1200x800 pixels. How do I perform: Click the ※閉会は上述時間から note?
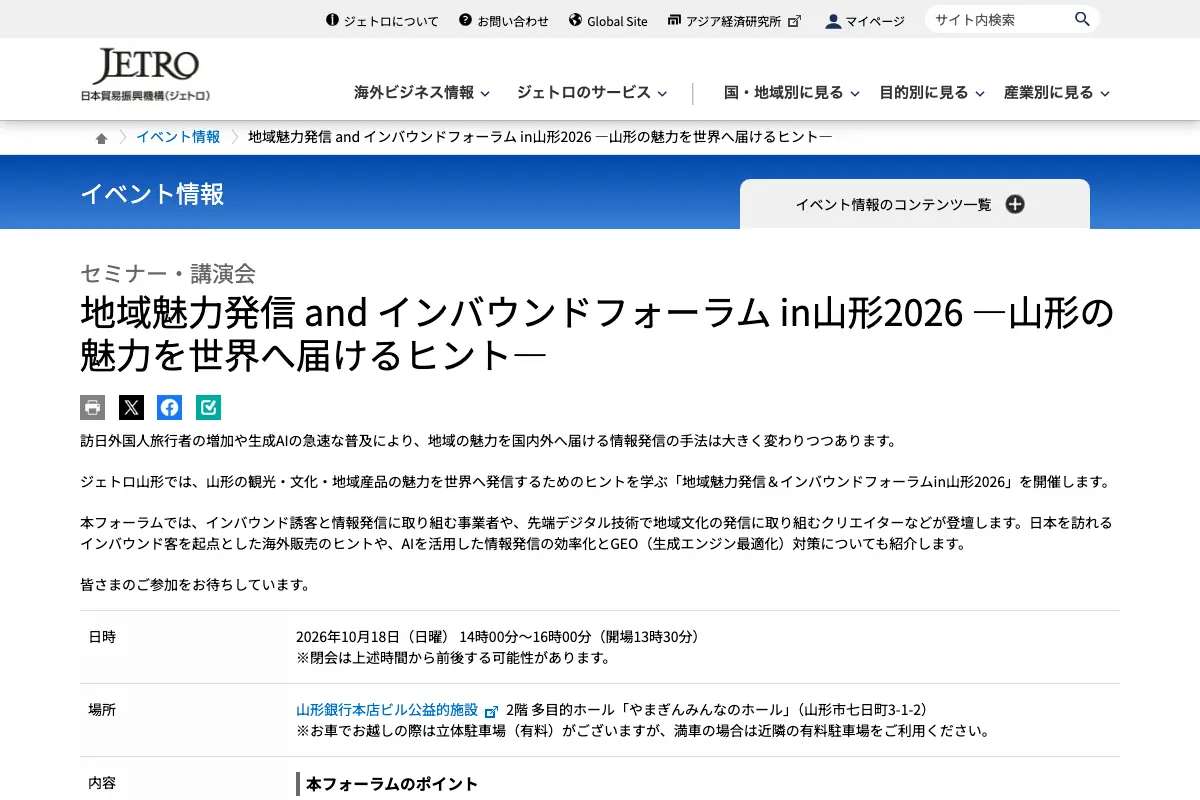[453, 658]
